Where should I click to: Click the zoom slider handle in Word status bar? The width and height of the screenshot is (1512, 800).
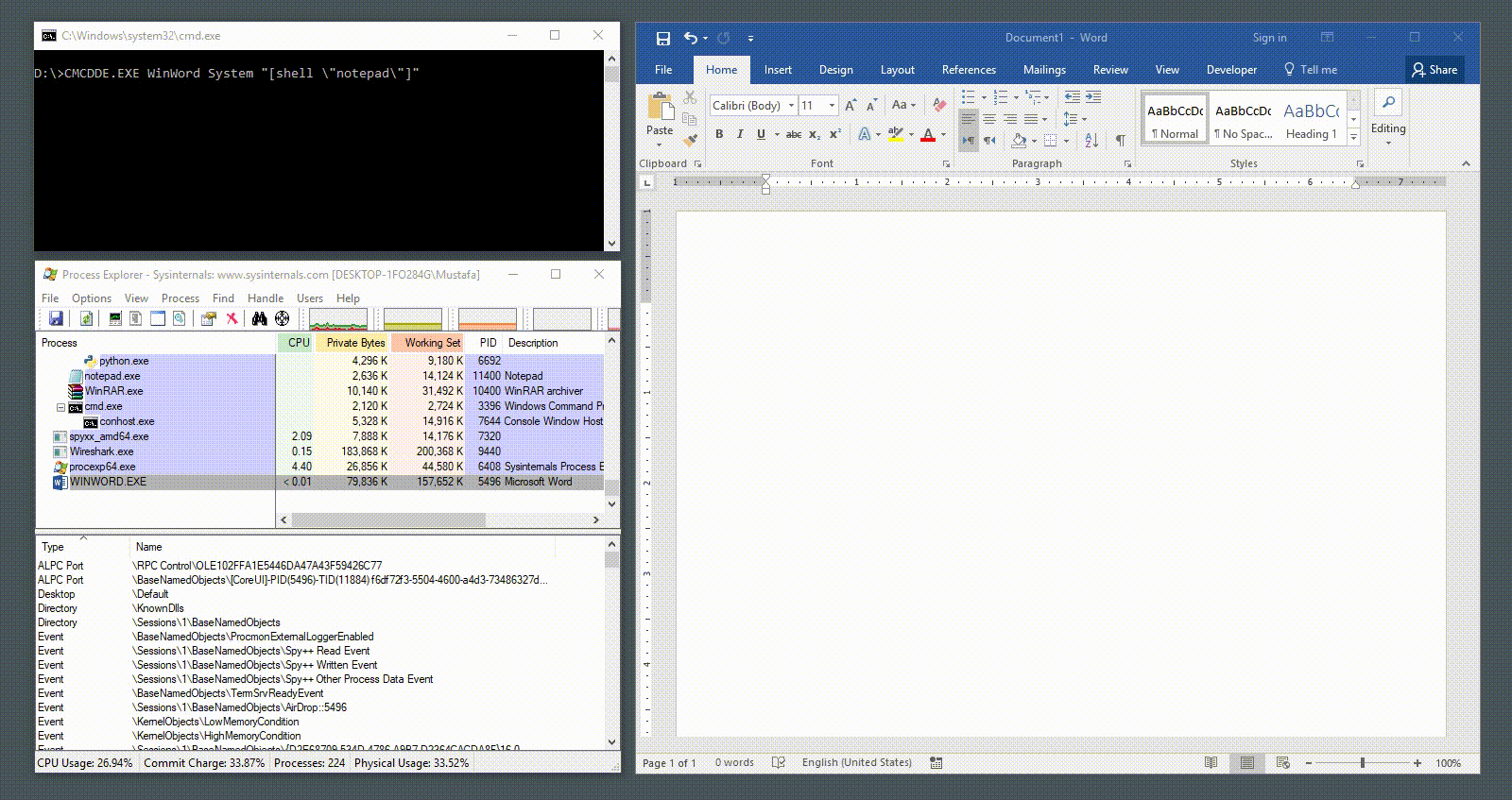[1363, 762]
